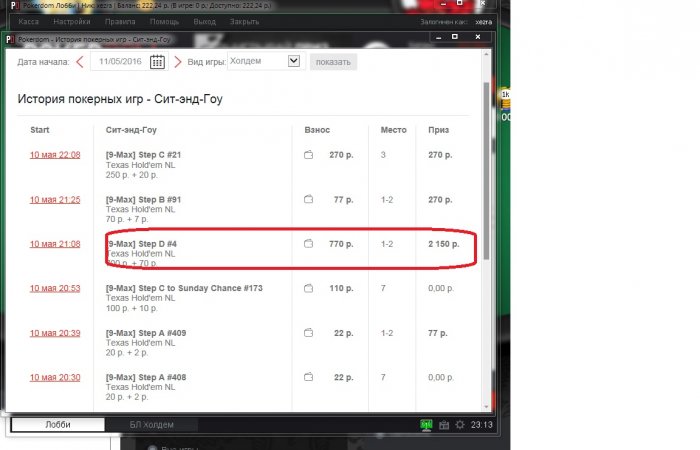Click wallet icon in Sunday Chance #173 row
The height and width of the screenshot is (450, 700).
(x=308, y=288)
